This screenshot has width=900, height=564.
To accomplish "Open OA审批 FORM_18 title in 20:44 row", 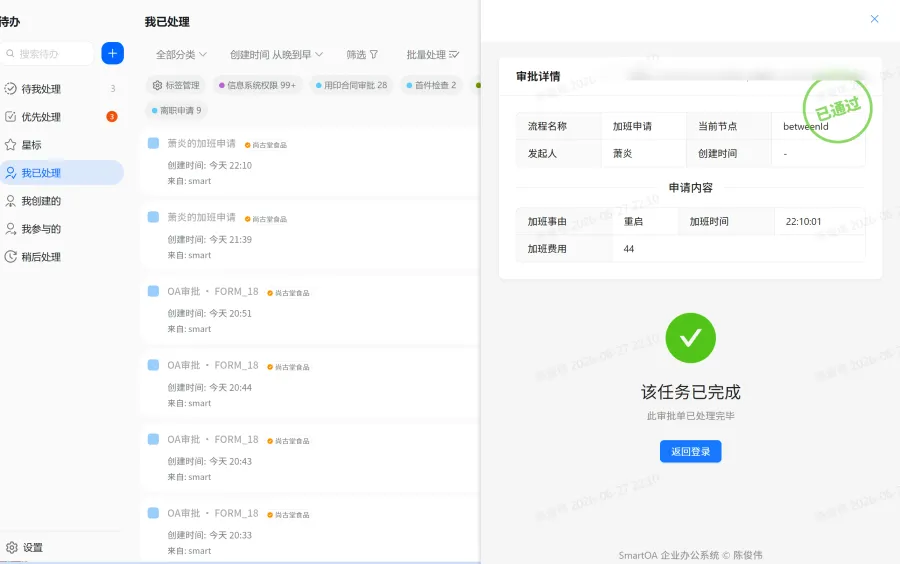I will tap(213, 365).
